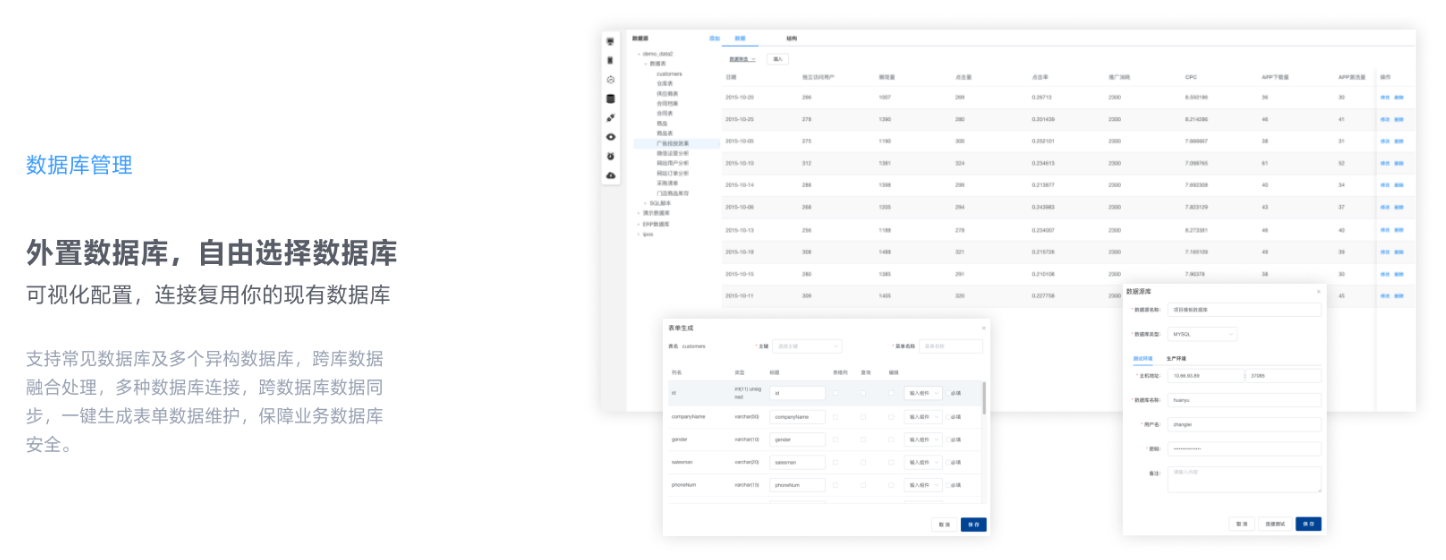1446x560 pixels.
Task: Check the 必填 checkbox for id row
Action: (x=946, y=393)
